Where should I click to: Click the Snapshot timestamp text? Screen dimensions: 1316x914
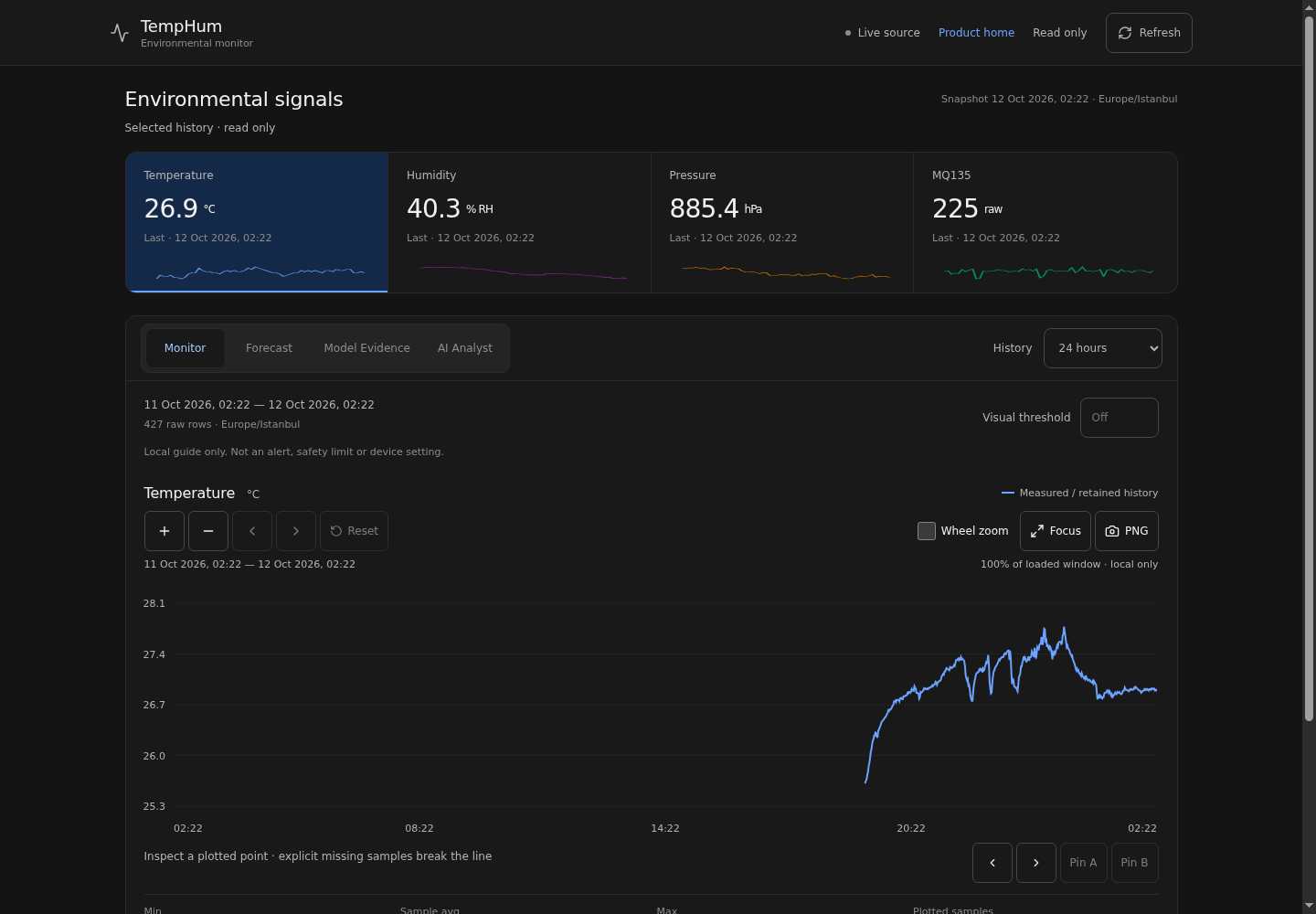point(1059,99)
